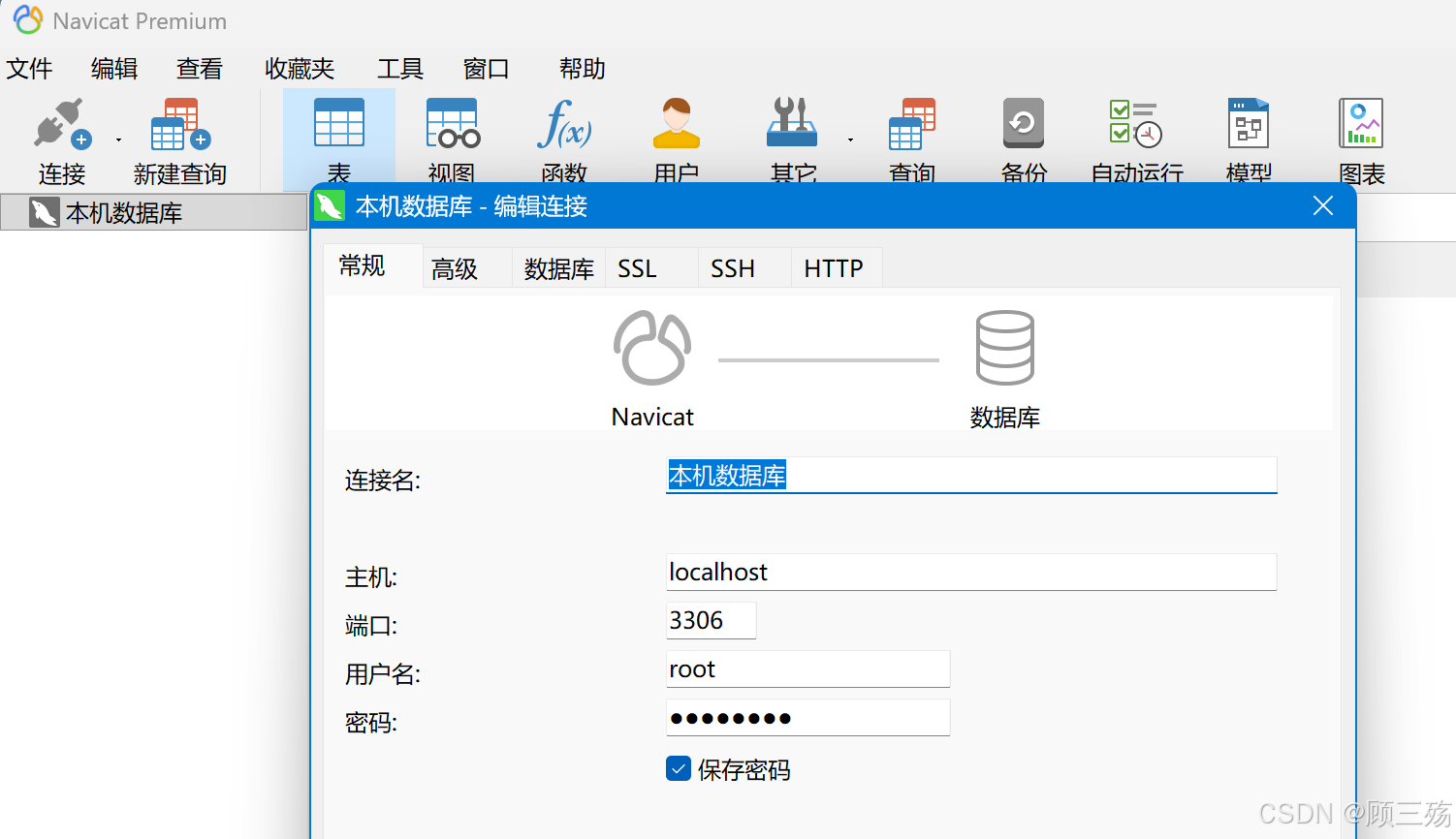
Task: Toggle the 保存密码 checkbox
Action: (679, 769)
